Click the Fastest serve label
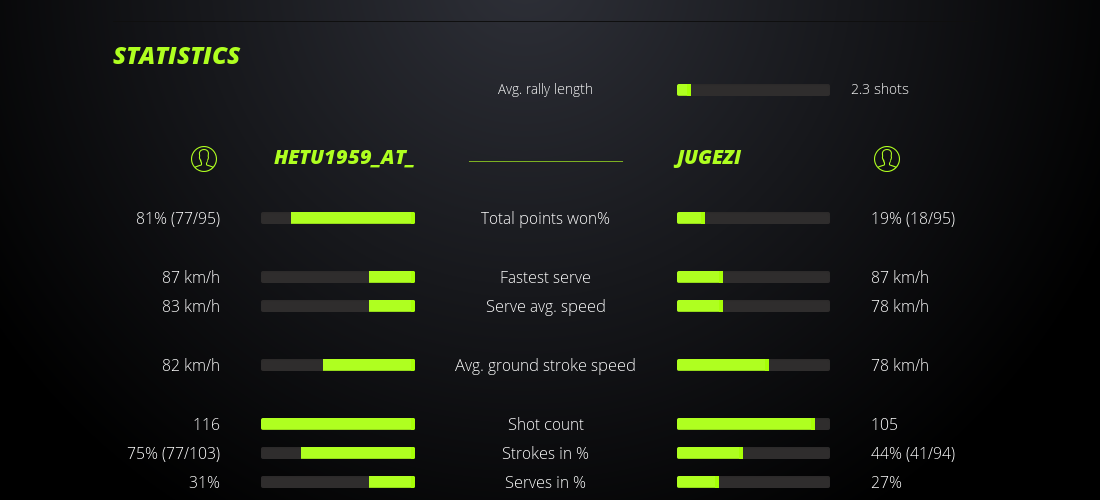 point(545,277)
